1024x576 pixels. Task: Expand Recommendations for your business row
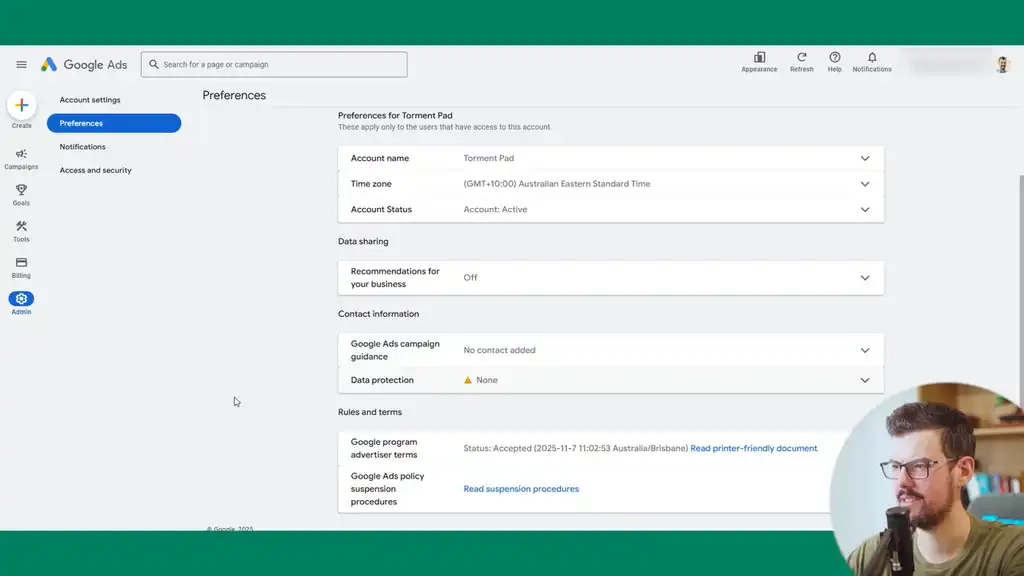pyautogui.click(x=865, y=278)
